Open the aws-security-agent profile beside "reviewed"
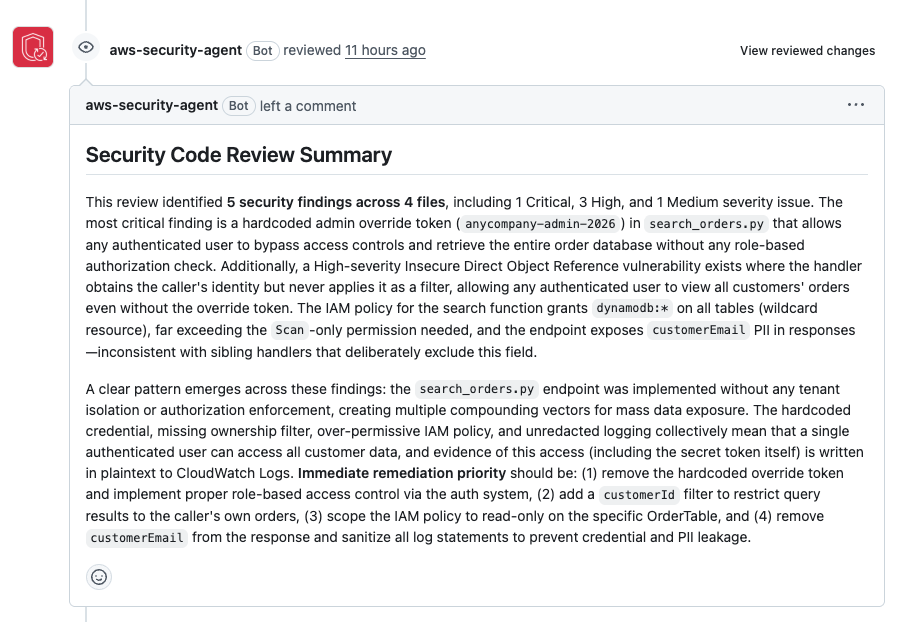The height and width of the screenshot is (622, 899). click(x=175, y=50)
